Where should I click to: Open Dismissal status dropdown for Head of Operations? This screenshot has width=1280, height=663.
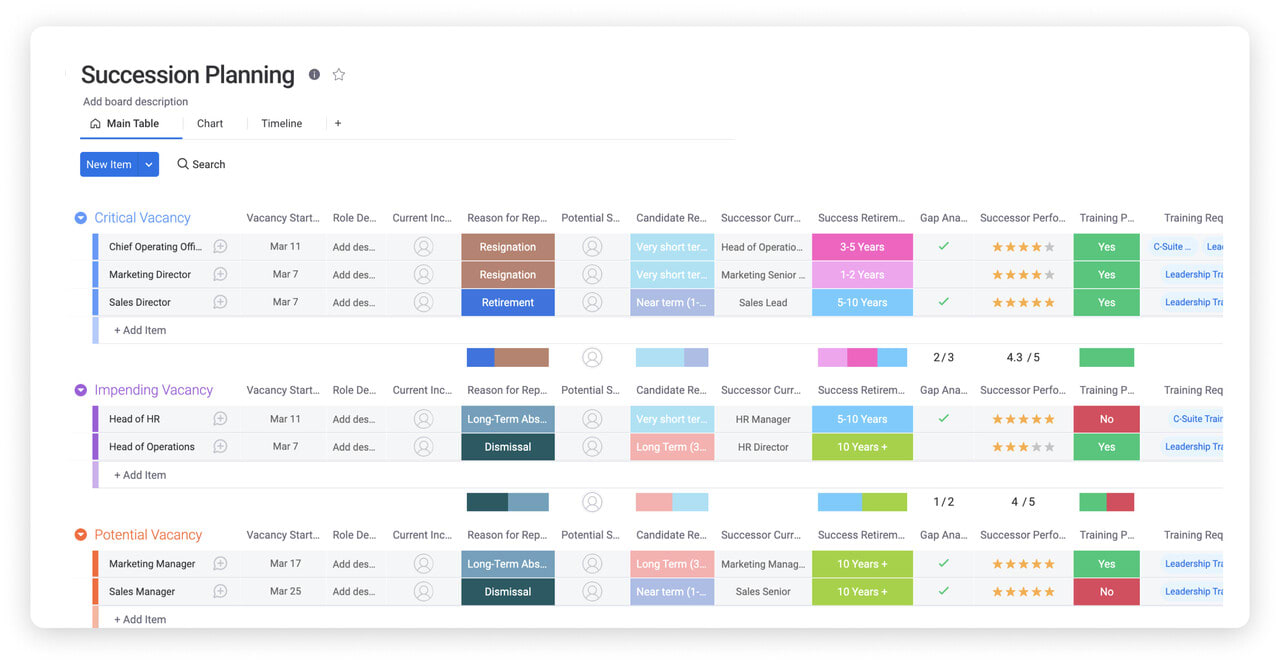(508, 447)
